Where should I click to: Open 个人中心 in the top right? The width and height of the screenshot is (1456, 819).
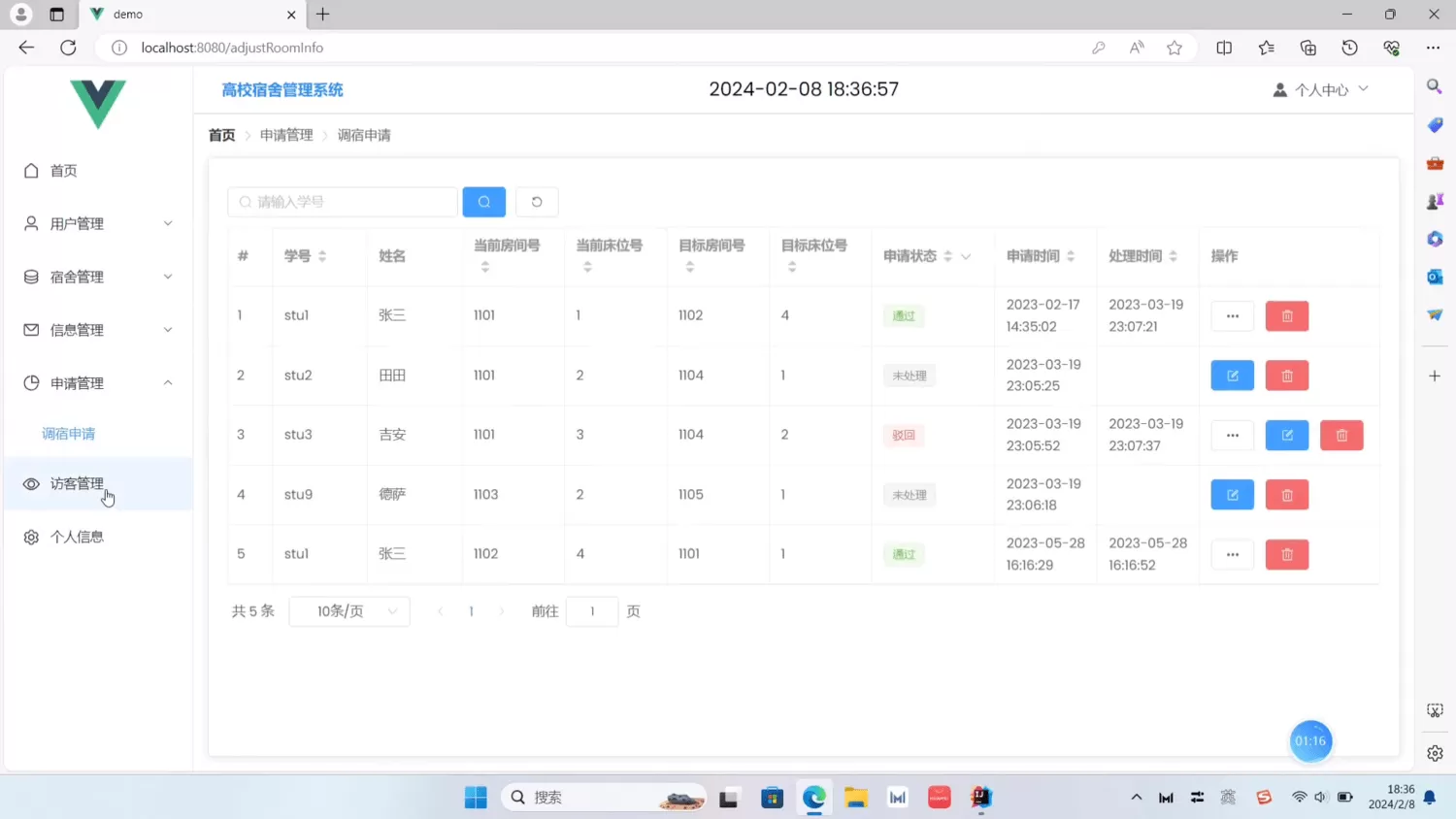[x=1320, y=88]
